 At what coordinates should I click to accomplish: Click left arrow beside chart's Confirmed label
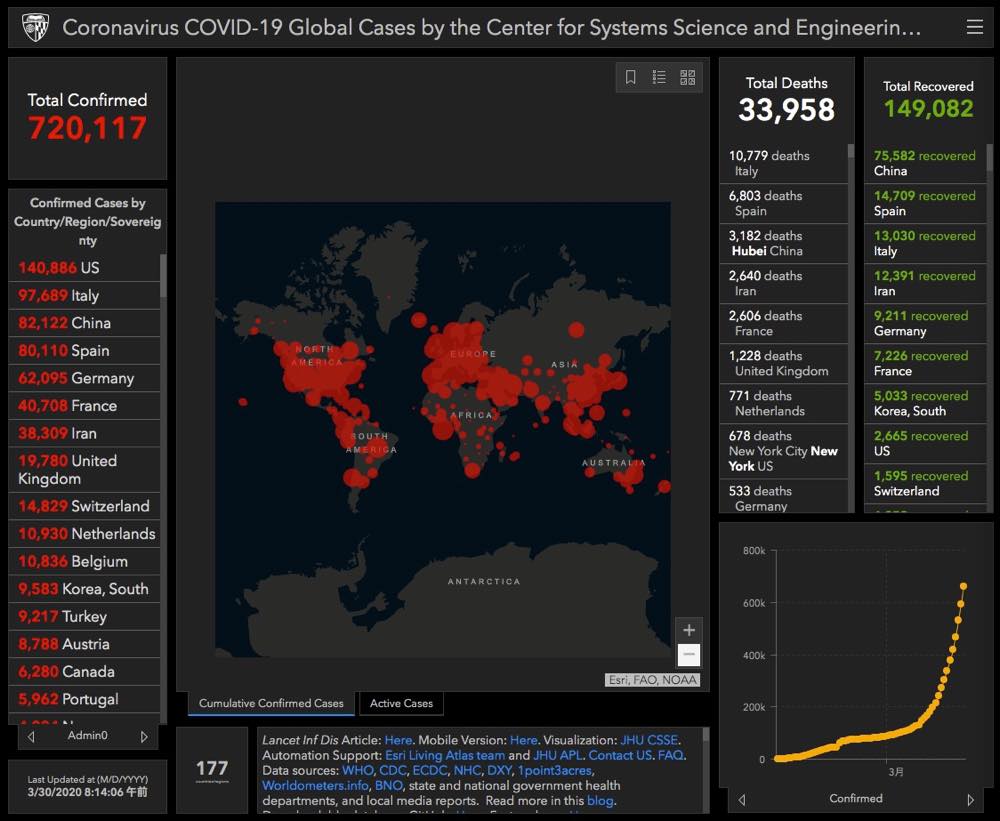point(742,799)
